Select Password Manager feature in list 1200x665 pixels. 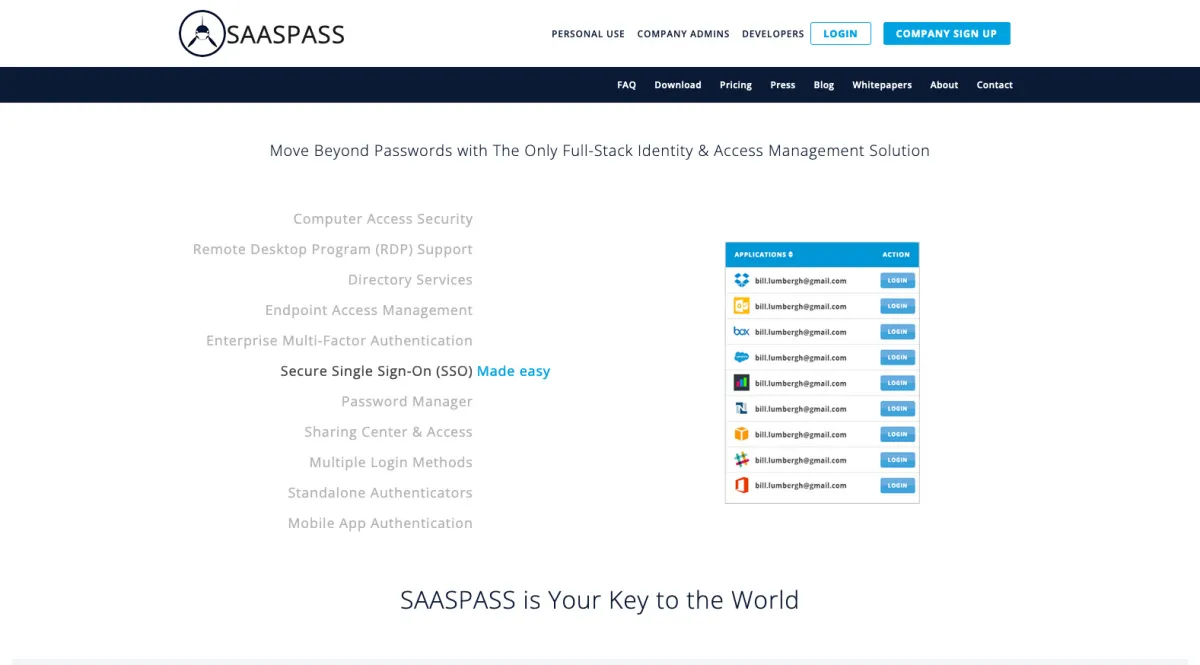(x=406, y=402)
